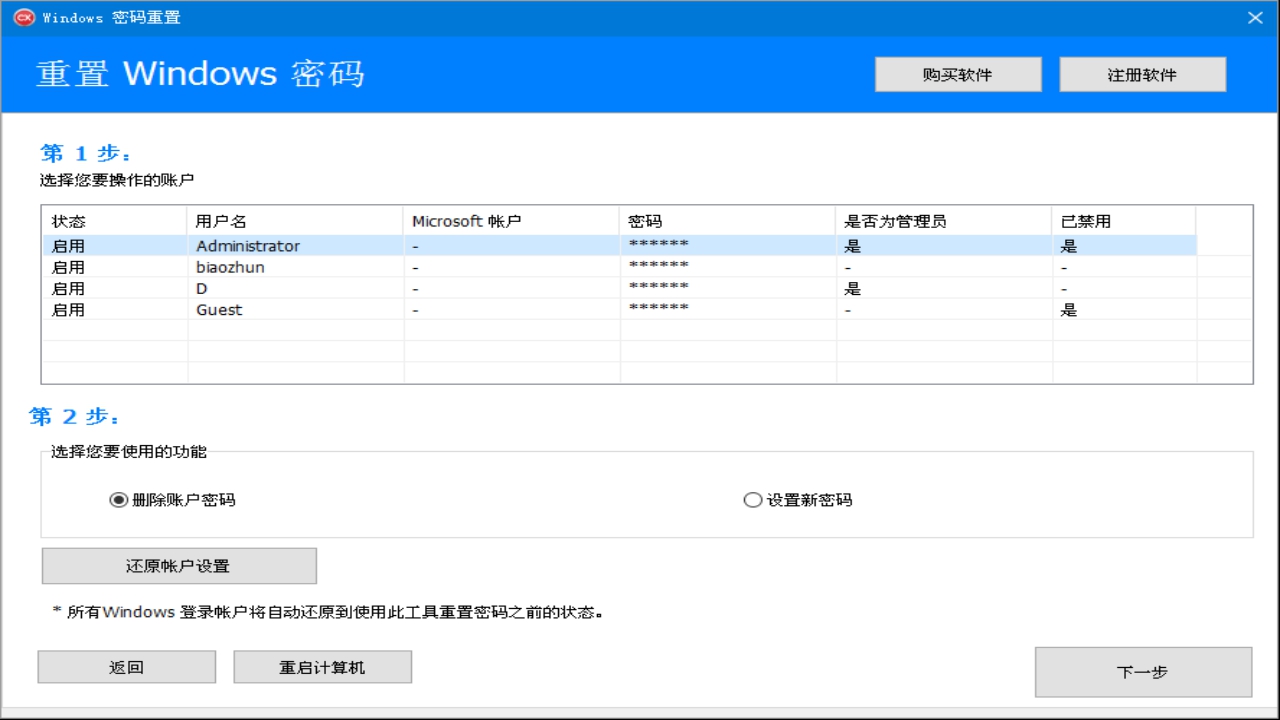The width and height of the screenshot is (1280, 720).
Task: Click the app icon in the title bar
Action: click(22, 17)
